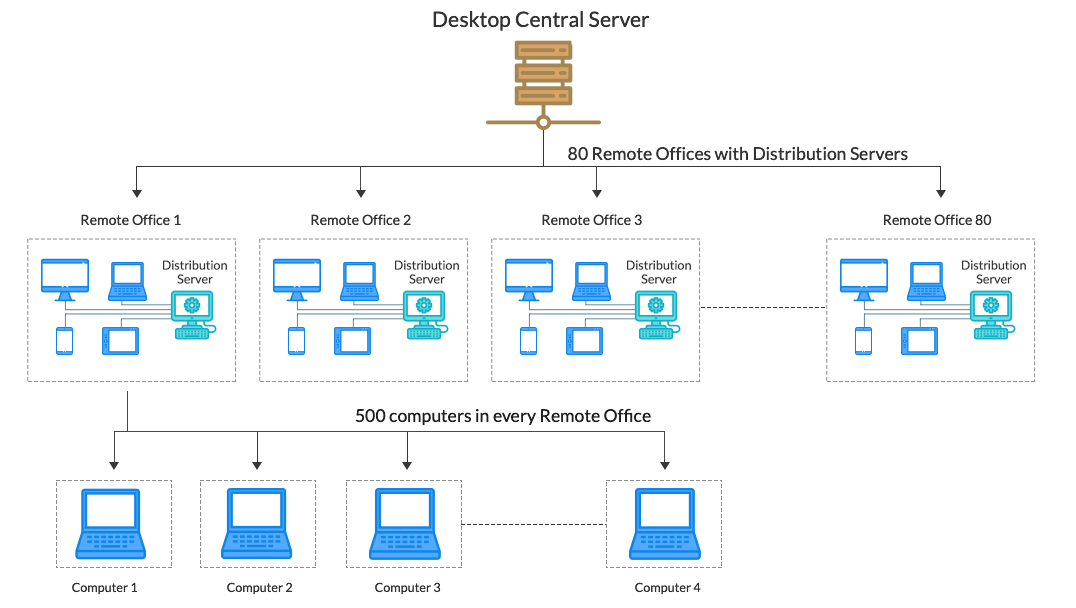1076x608 pixels.
Task: Click the 'Computer 1' label
Action: pos(104,588)
